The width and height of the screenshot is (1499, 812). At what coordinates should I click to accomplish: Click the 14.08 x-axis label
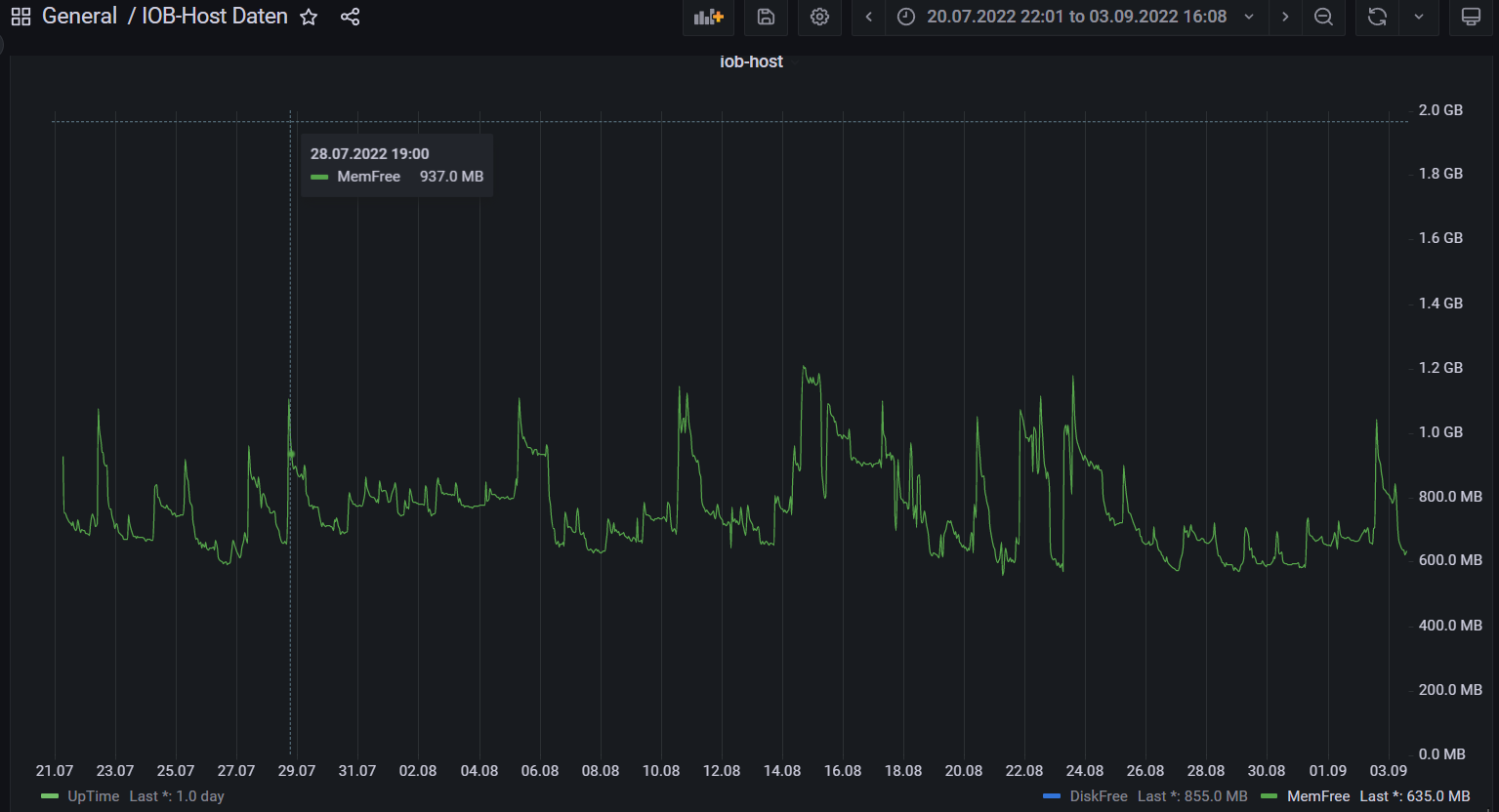pyautogui.click(x=782, y=771)
